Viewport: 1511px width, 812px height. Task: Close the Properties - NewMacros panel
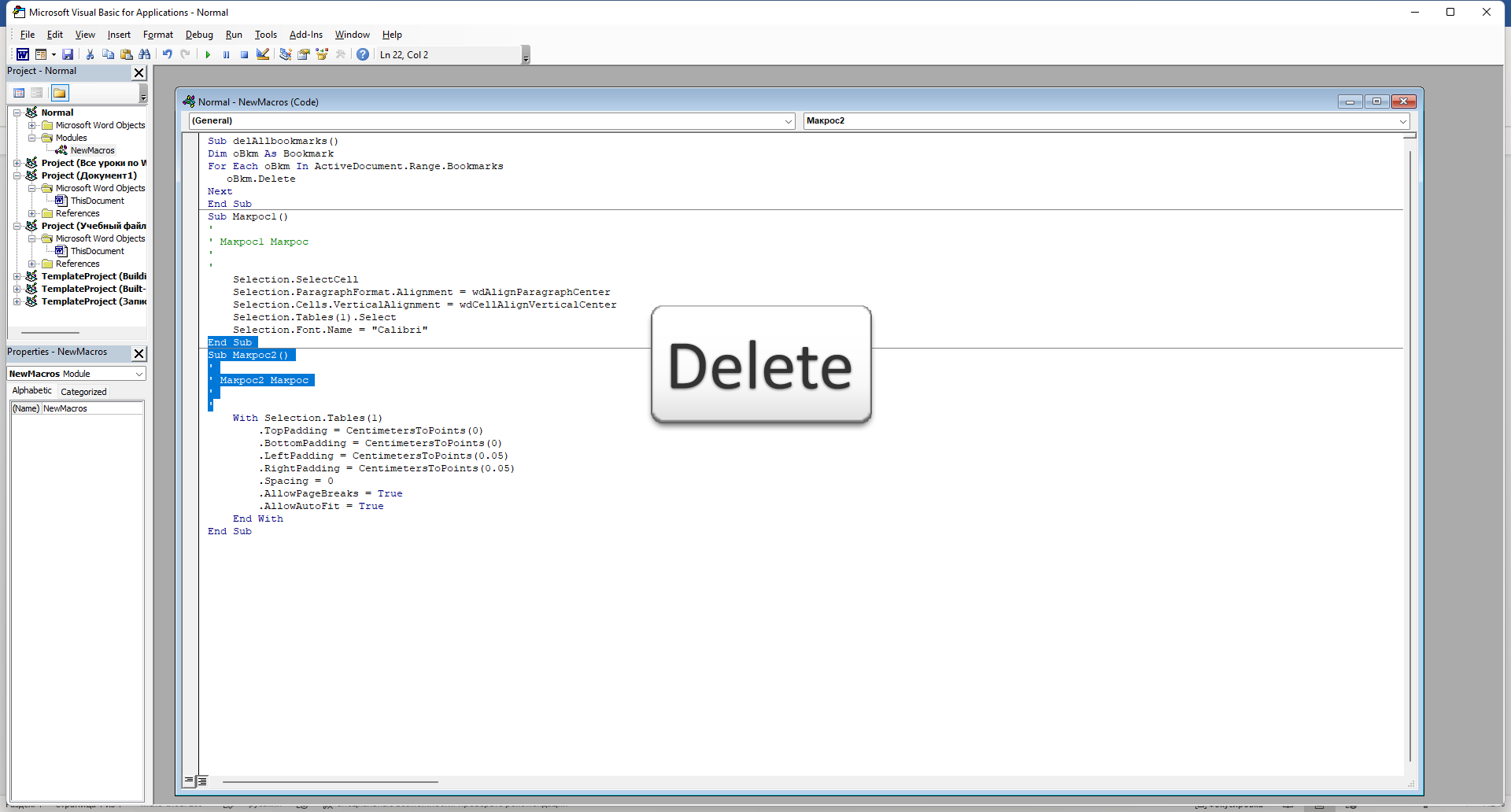click(139, 353)
